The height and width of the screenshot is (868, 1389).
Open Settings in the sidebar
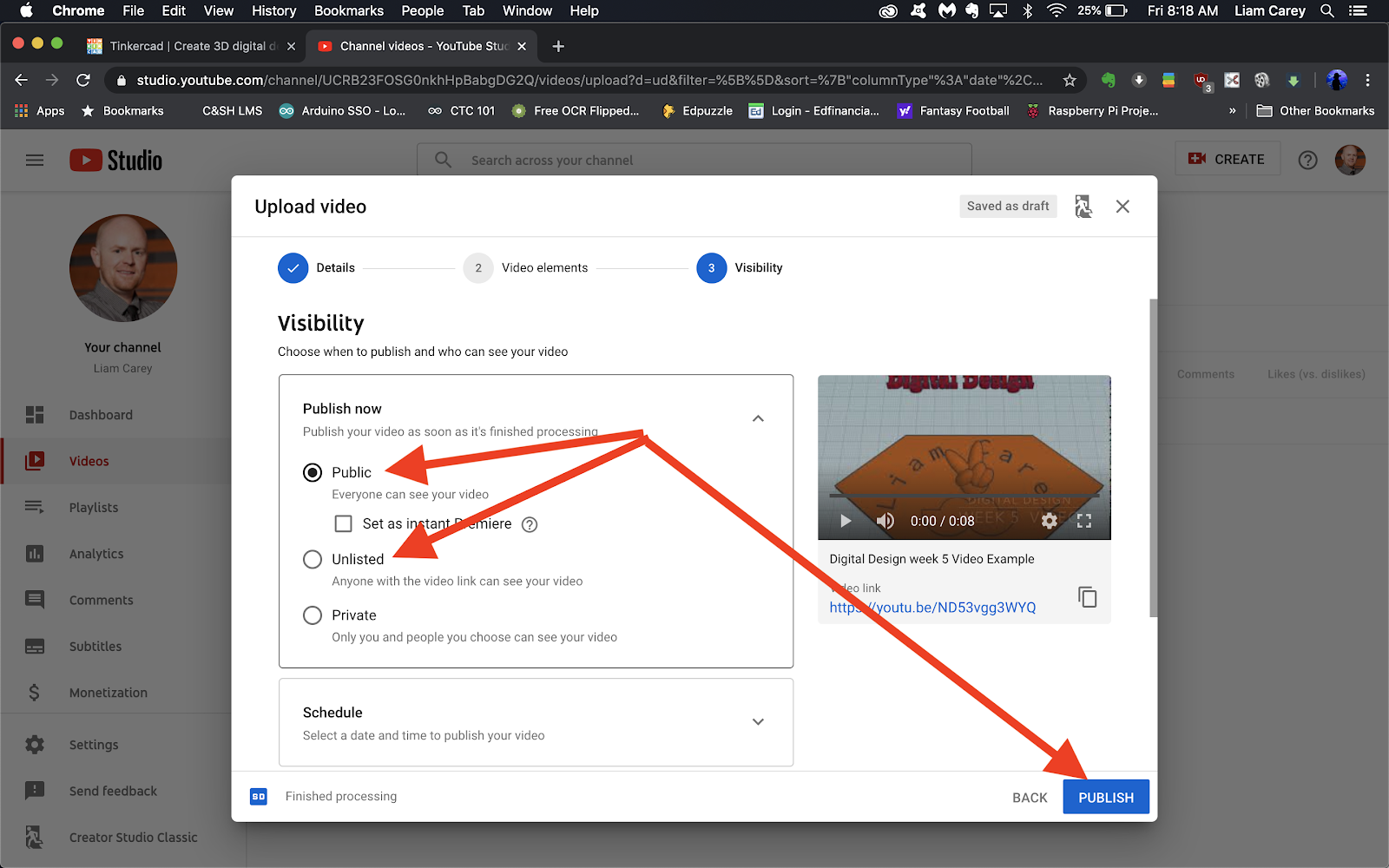point(93,745)
